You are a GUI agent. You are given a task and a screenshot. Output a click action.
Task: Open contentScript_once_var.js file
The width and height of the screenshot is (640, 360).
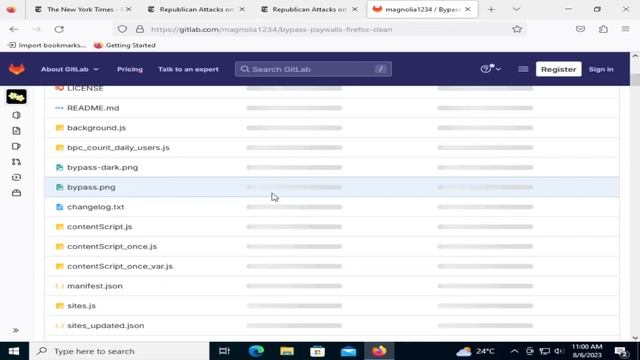click(x=120, y=266)
